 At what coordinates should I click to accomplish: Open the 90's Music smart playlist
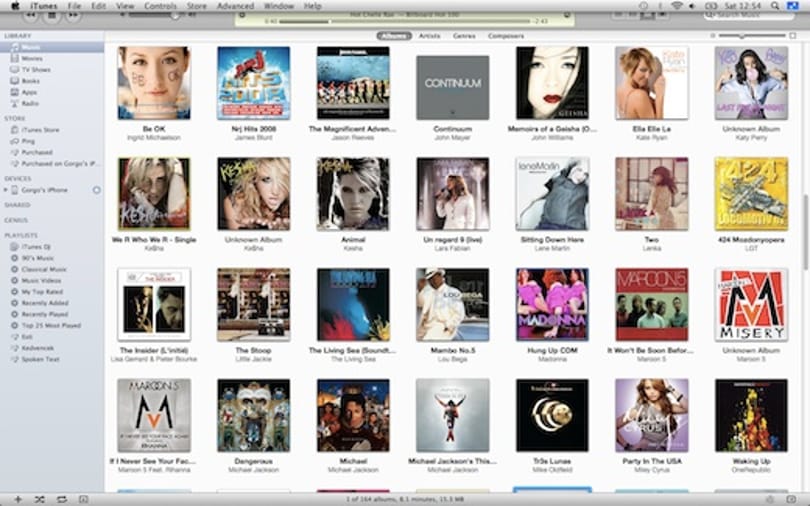(x=52, y=258)
